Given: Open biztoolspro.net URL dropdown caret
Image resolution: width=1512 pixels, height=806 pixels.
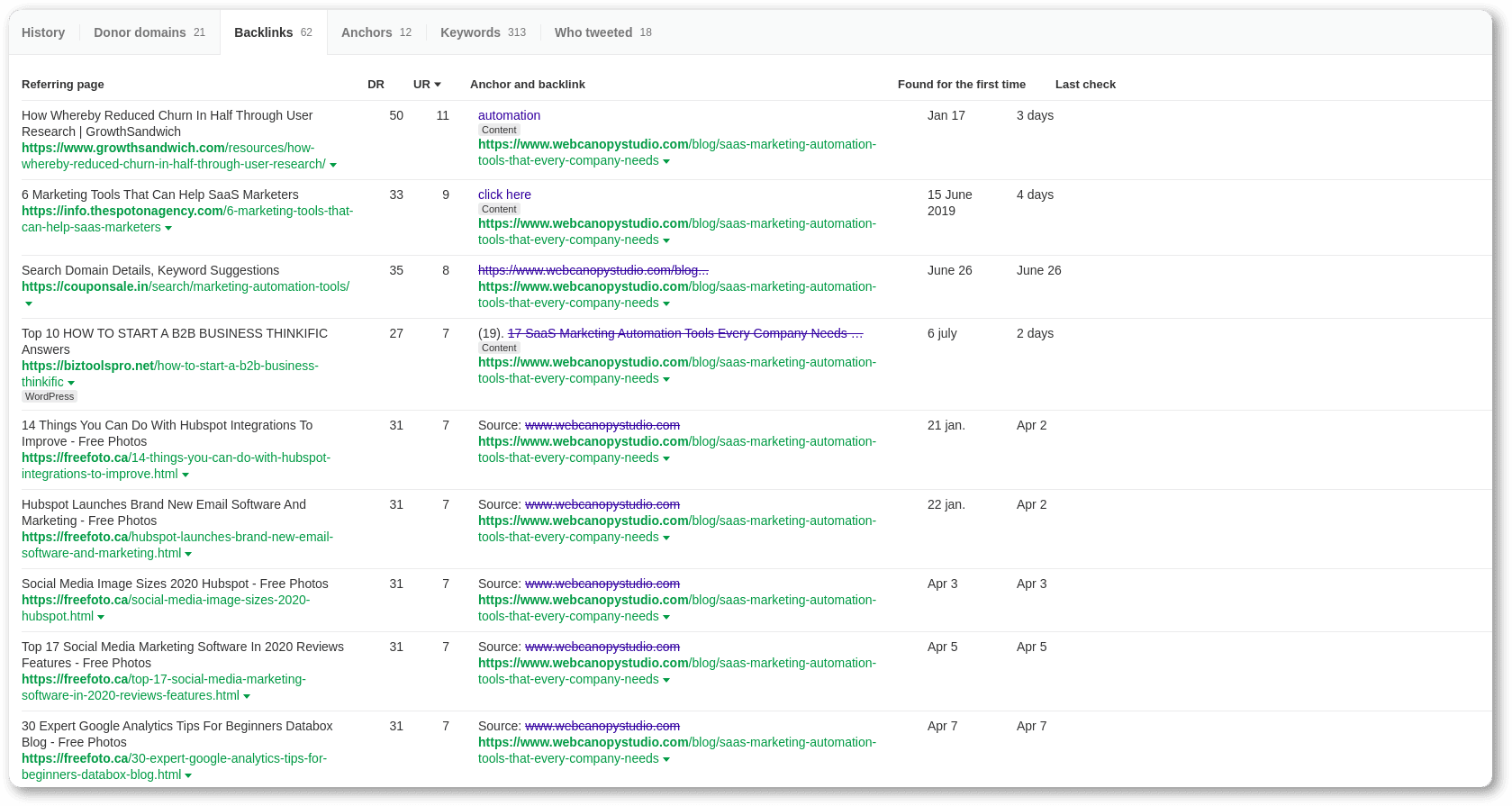Looking at the screenshot, I should 71,383.
